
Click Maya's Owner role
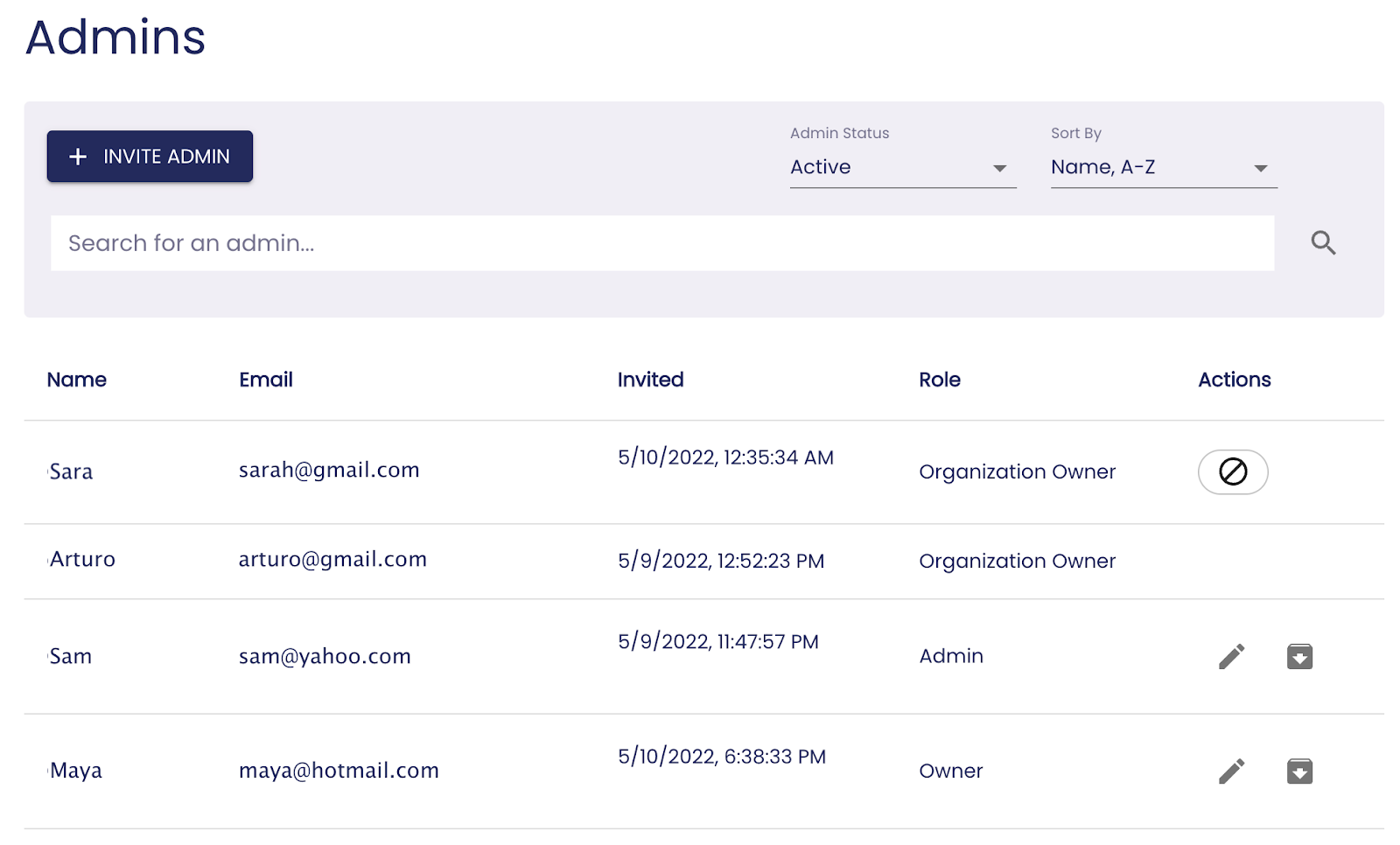(951, 771)
